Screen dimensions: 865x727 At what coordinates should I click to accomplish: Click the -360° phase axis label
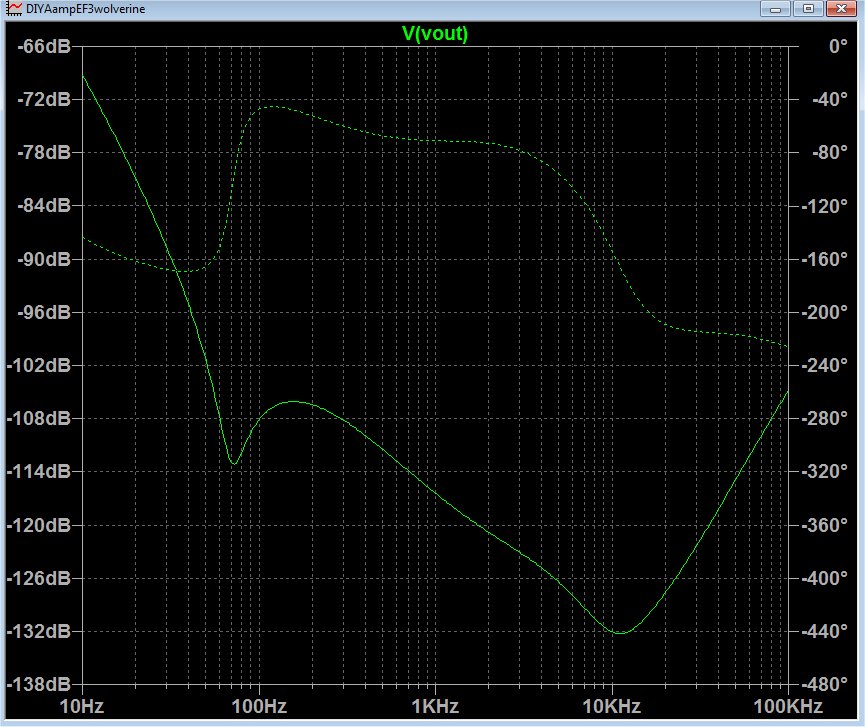[824, 525]
